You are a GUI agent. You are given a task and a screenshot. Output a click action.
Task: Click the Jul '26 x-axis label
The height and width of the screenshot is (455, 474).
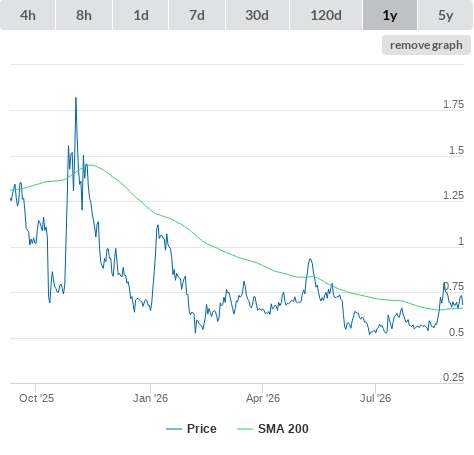click(x=375, y=398)
